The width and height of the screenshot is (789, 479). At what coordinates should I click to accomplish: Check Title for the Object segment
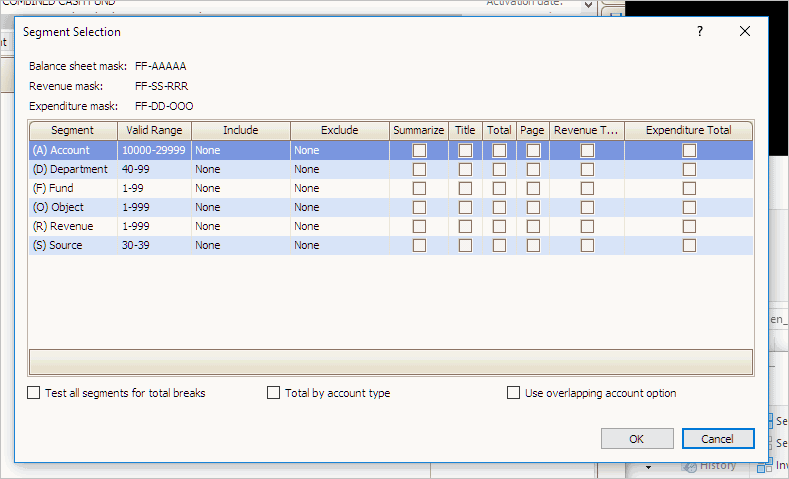(x=465, y=207)
